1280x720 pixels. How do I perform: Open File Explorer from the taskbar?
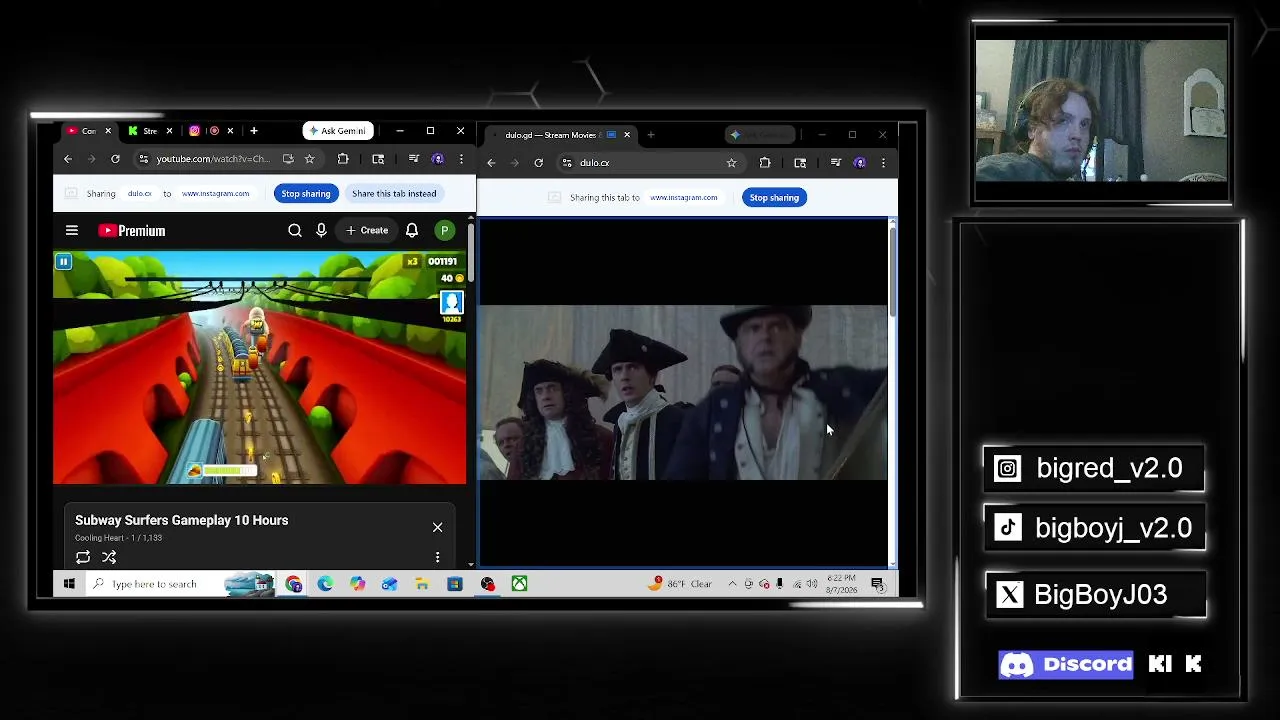pyautogui.click(x=422, y=584)
